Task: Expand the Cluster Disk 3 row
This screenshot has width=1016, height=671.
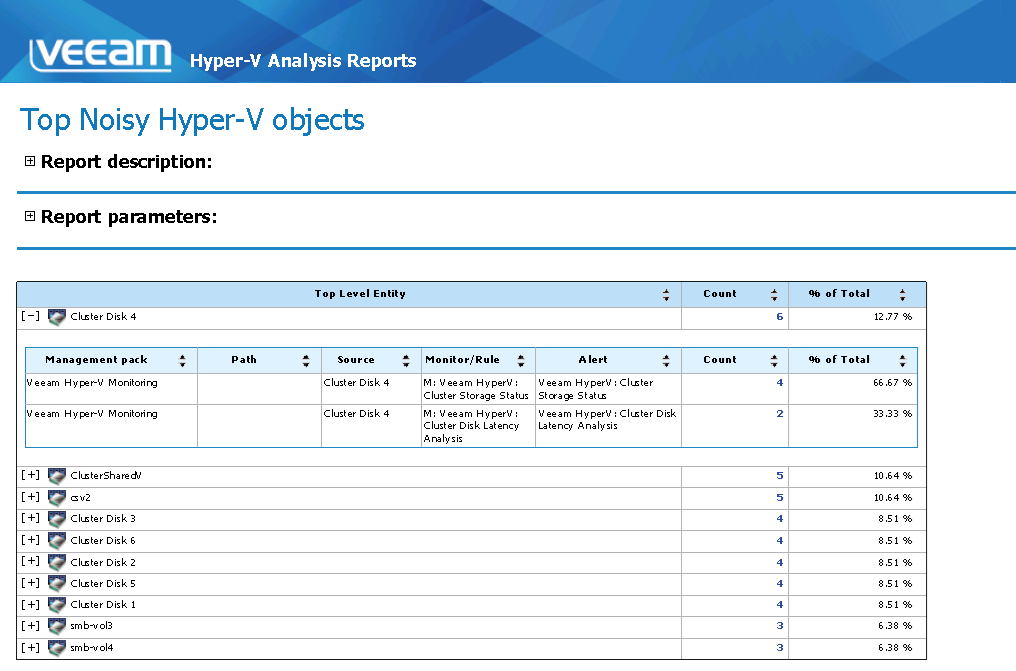Action: point(30,518)
